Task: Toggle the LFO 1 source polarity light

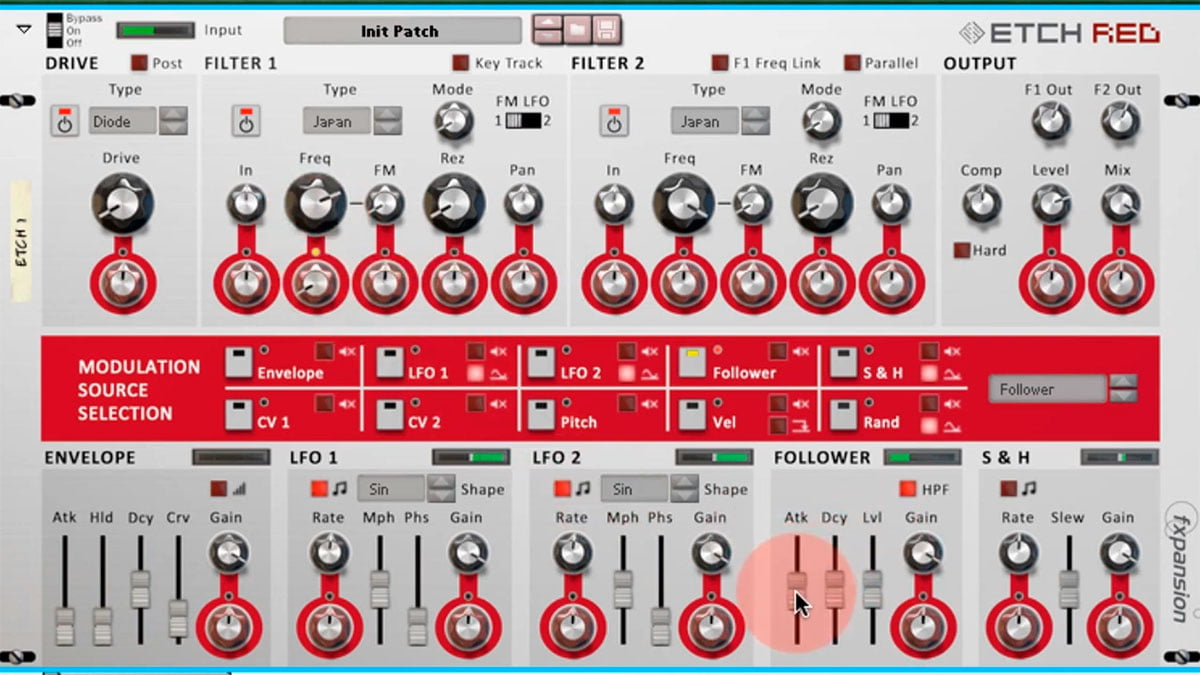Action: click(x=475, y=373)
